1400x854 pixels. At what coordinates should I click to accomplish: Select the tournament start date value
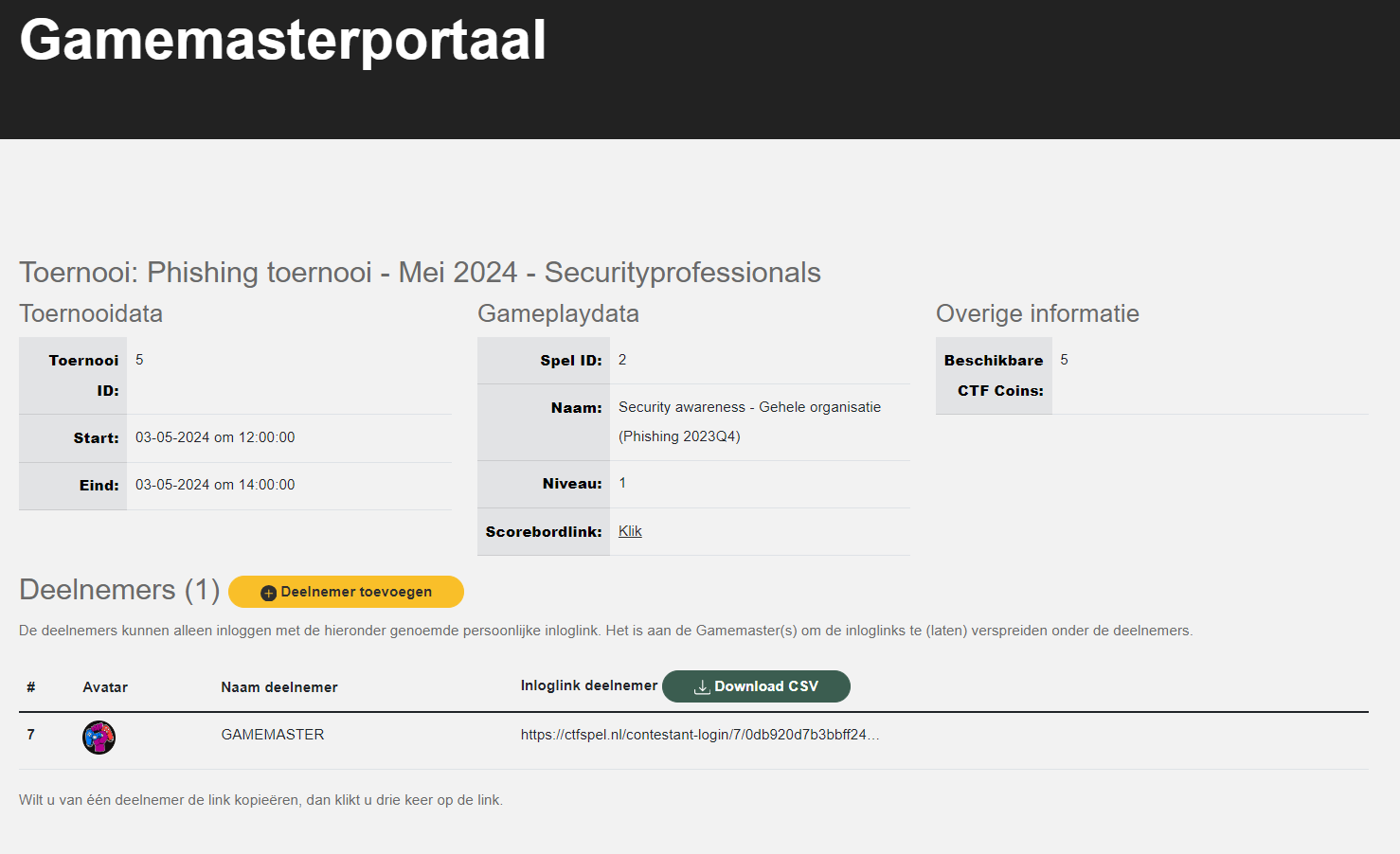point(215,437)
